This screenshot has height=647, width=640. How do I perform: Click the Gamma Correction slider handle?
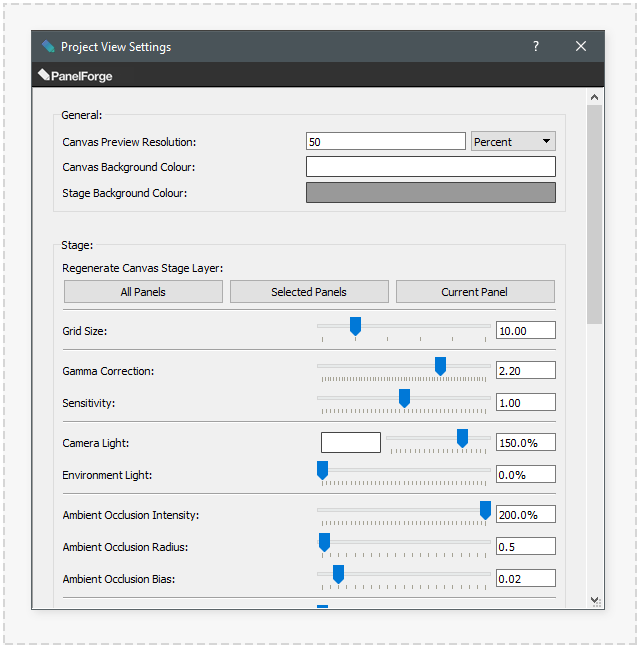440,366
